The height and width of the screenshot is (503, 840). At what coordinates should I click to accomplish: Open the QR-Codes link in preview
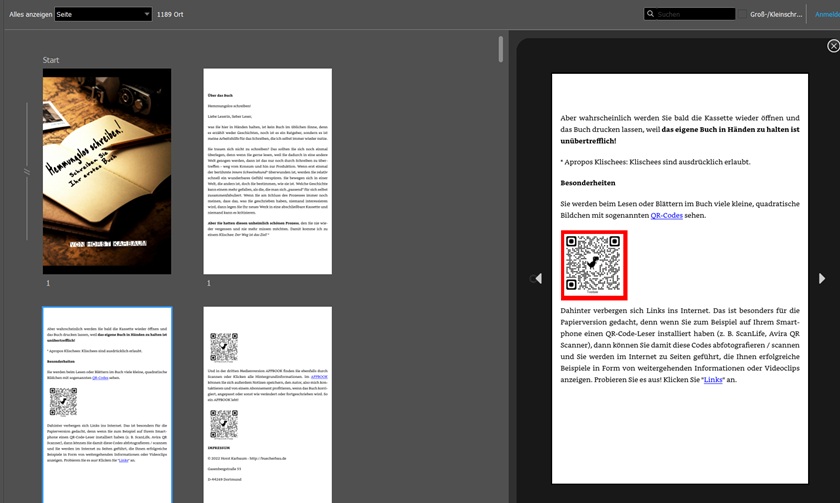click(666, 215)
